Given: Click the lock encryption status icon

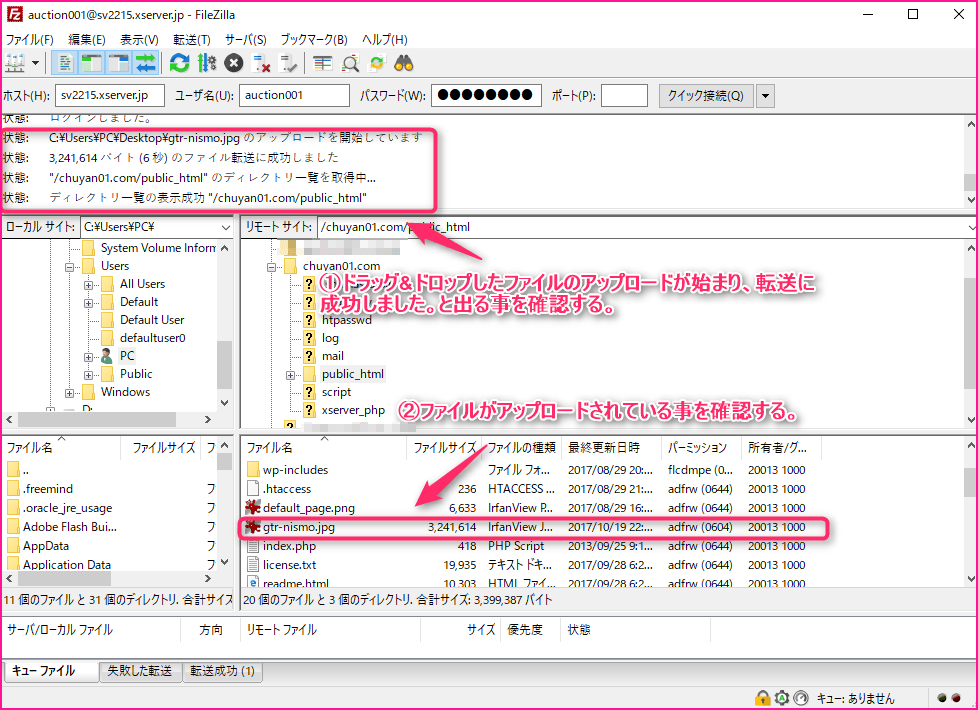Looking at the screenshot, I should [x=762, y=698].
